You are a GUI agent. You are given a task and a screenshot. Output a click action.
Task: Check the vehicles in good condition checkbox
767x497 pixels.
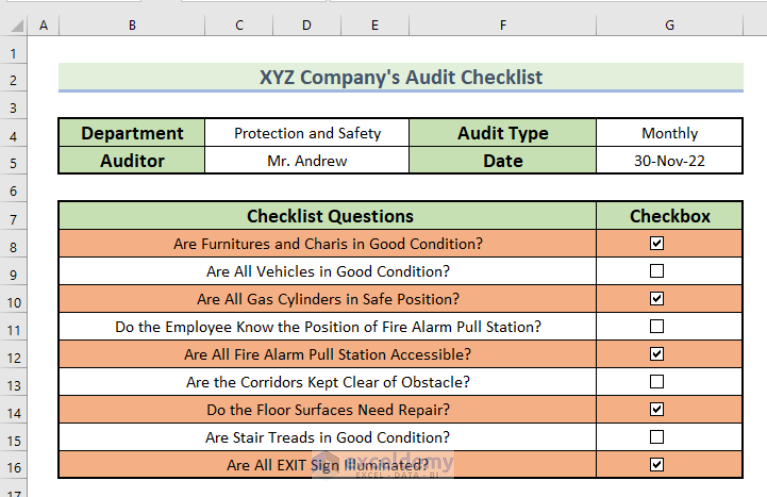click(657, 271)
